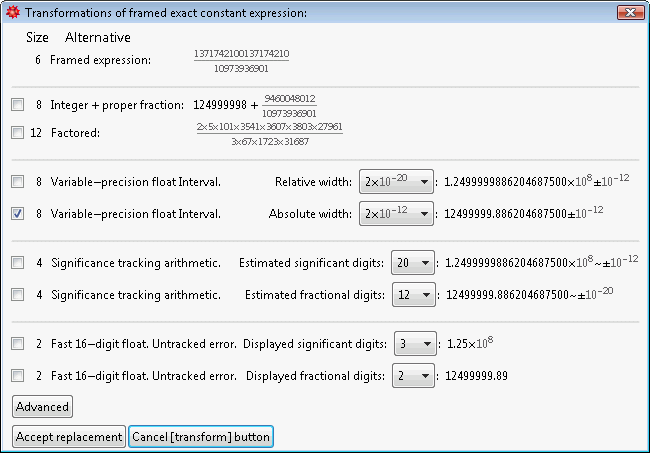650x453 pixels.
Task: Click the Size column header
Action: click(x=37, y=37)
